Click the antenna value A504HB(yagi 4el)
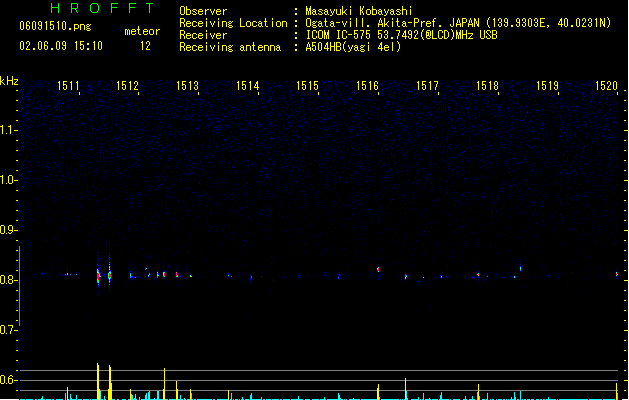629x400 pixels. coord(353,47)
